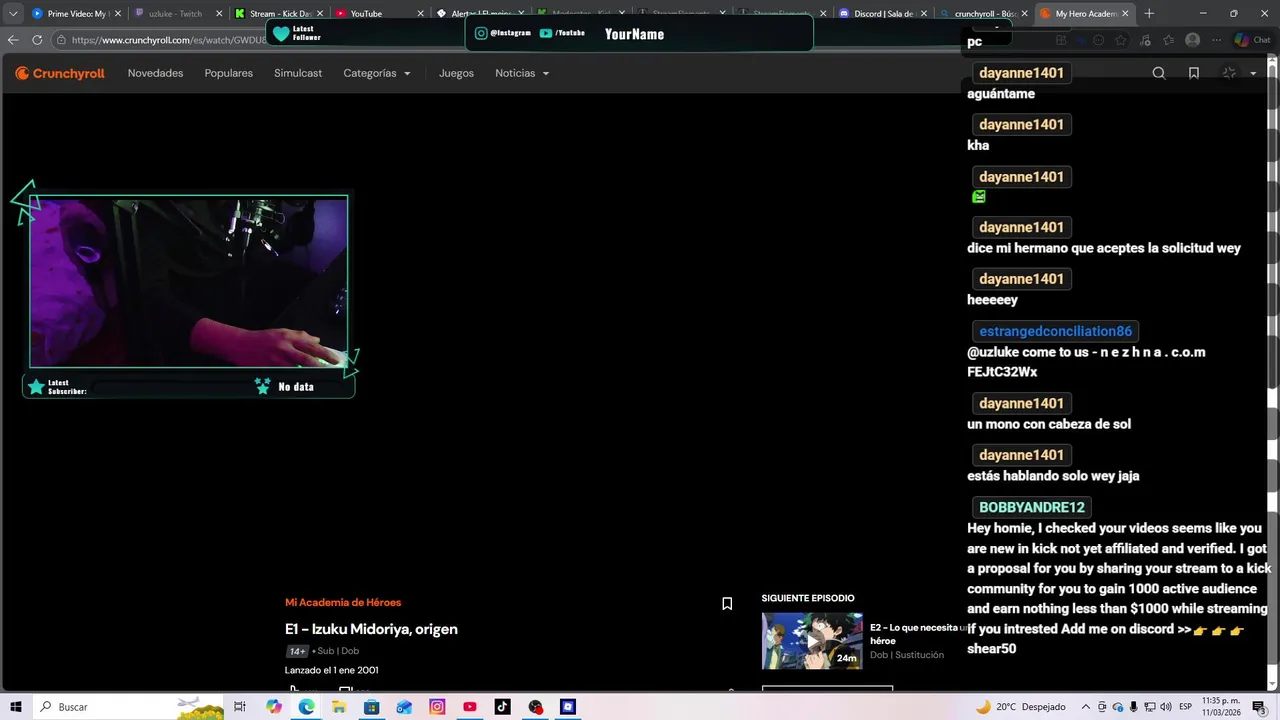Expand the Noticias dropdown
Screen dimensions: 1280x720
point(522,73)
